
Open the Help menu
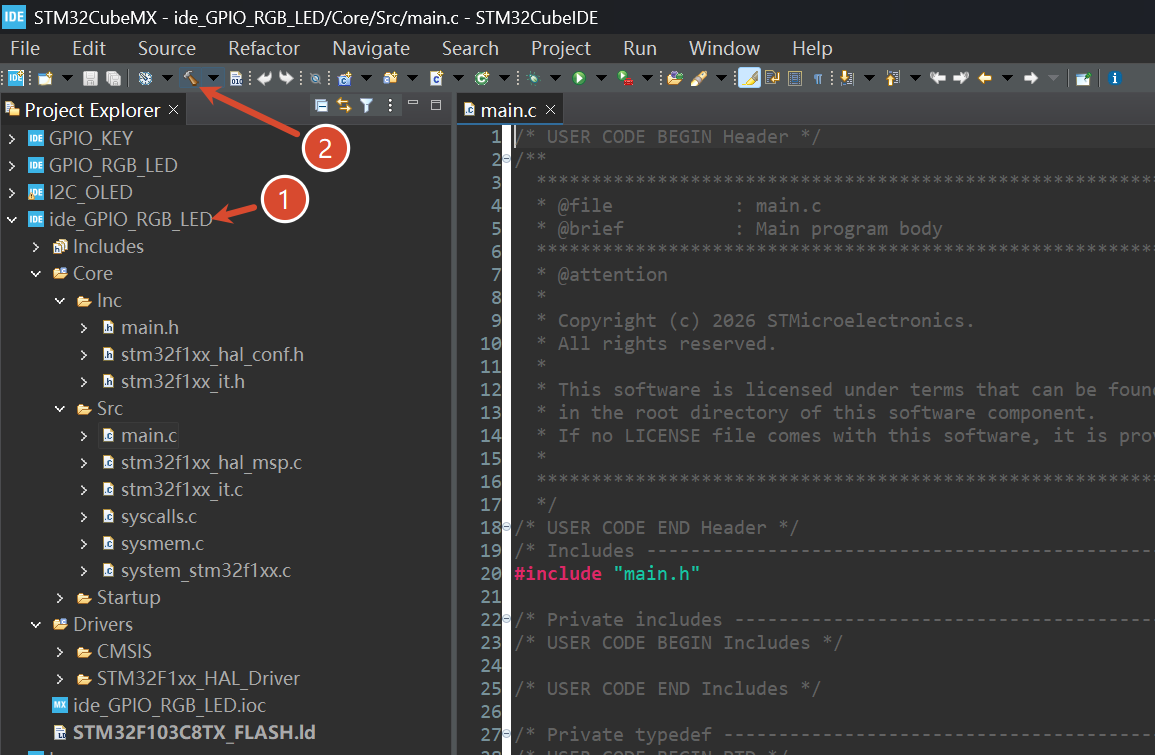pyautogui.click(x=812, y=49)
